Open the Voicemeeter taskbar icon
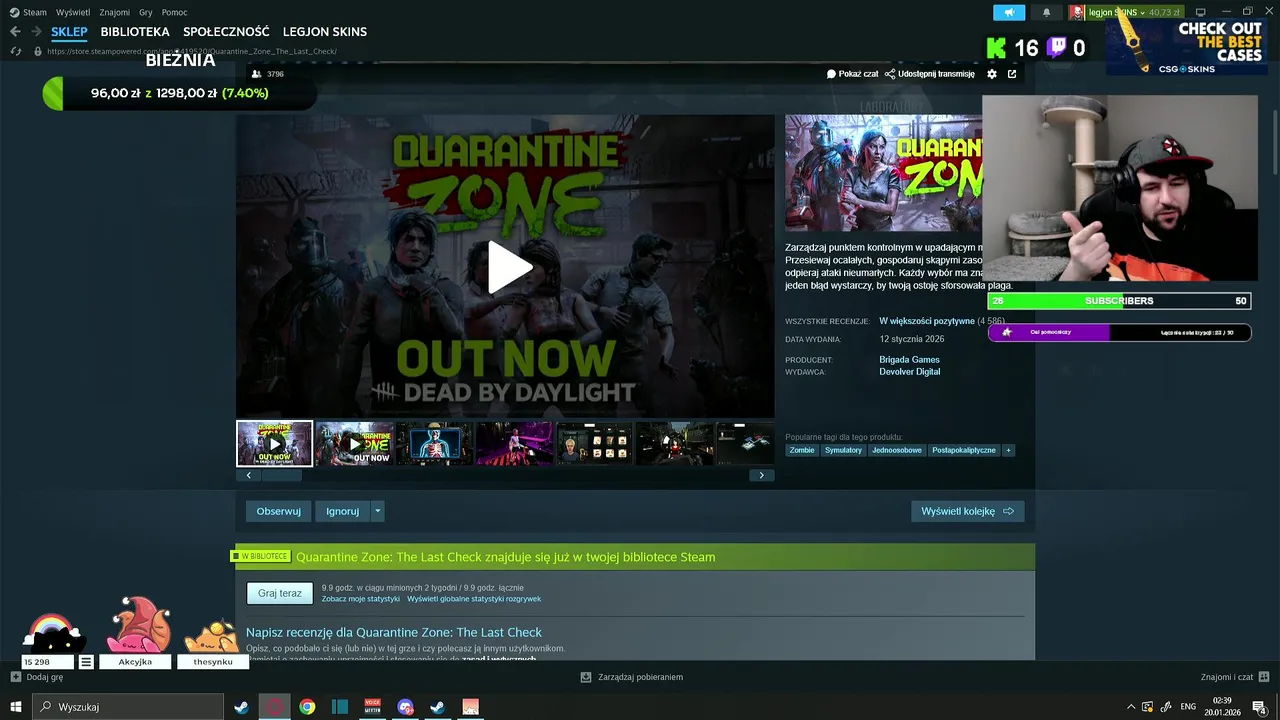Viewport: 1280px width, 720px height. click(x=373, y=707)
